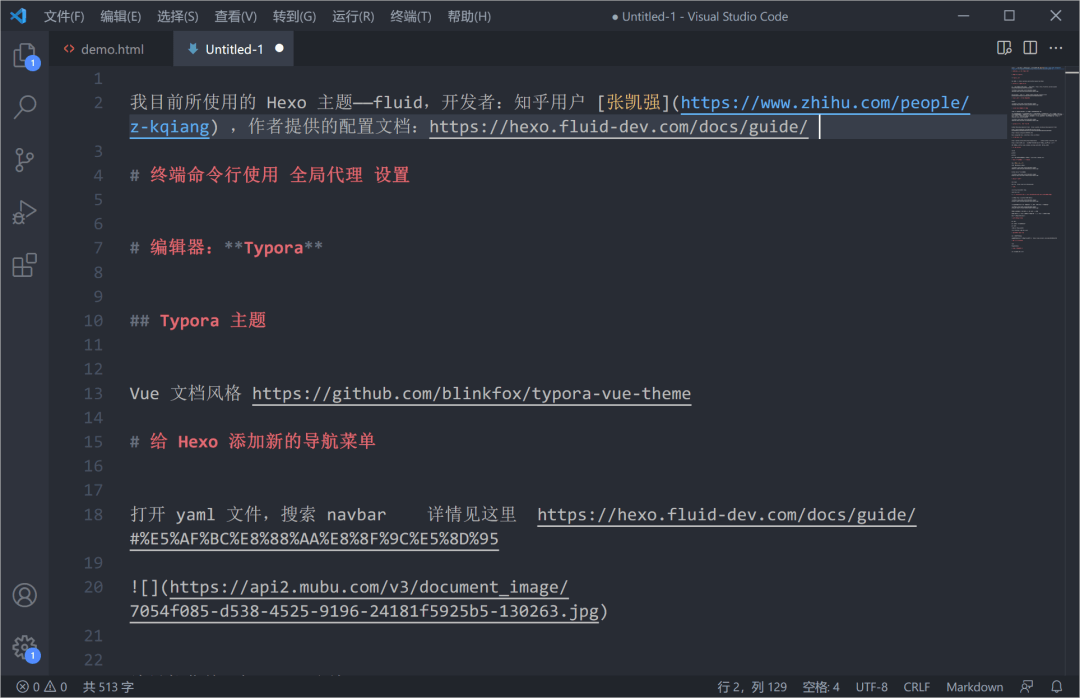Open the Manage gear settings icon

pos(25,647)
